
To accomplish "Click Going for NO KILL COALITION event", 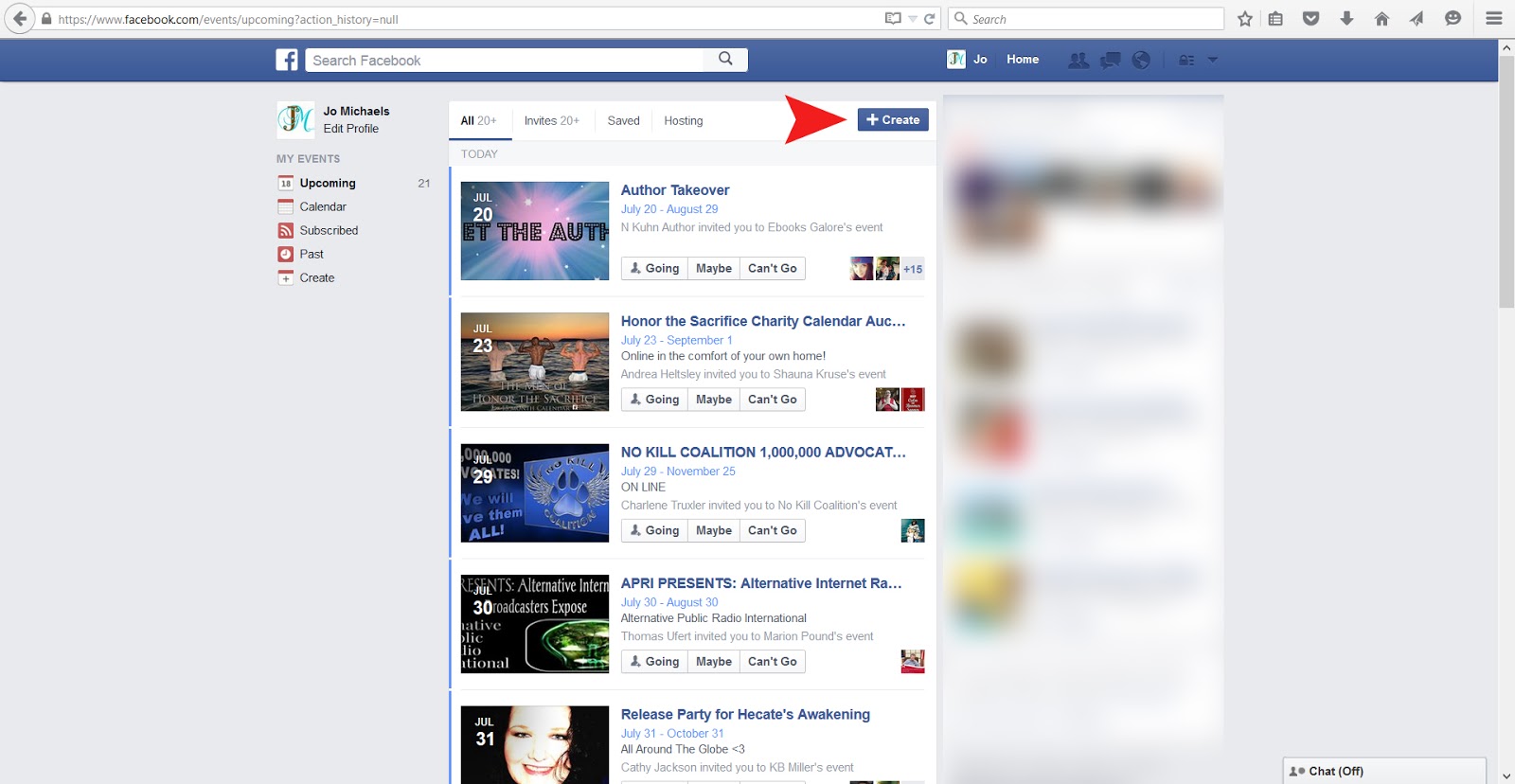I will click(654, 531).
